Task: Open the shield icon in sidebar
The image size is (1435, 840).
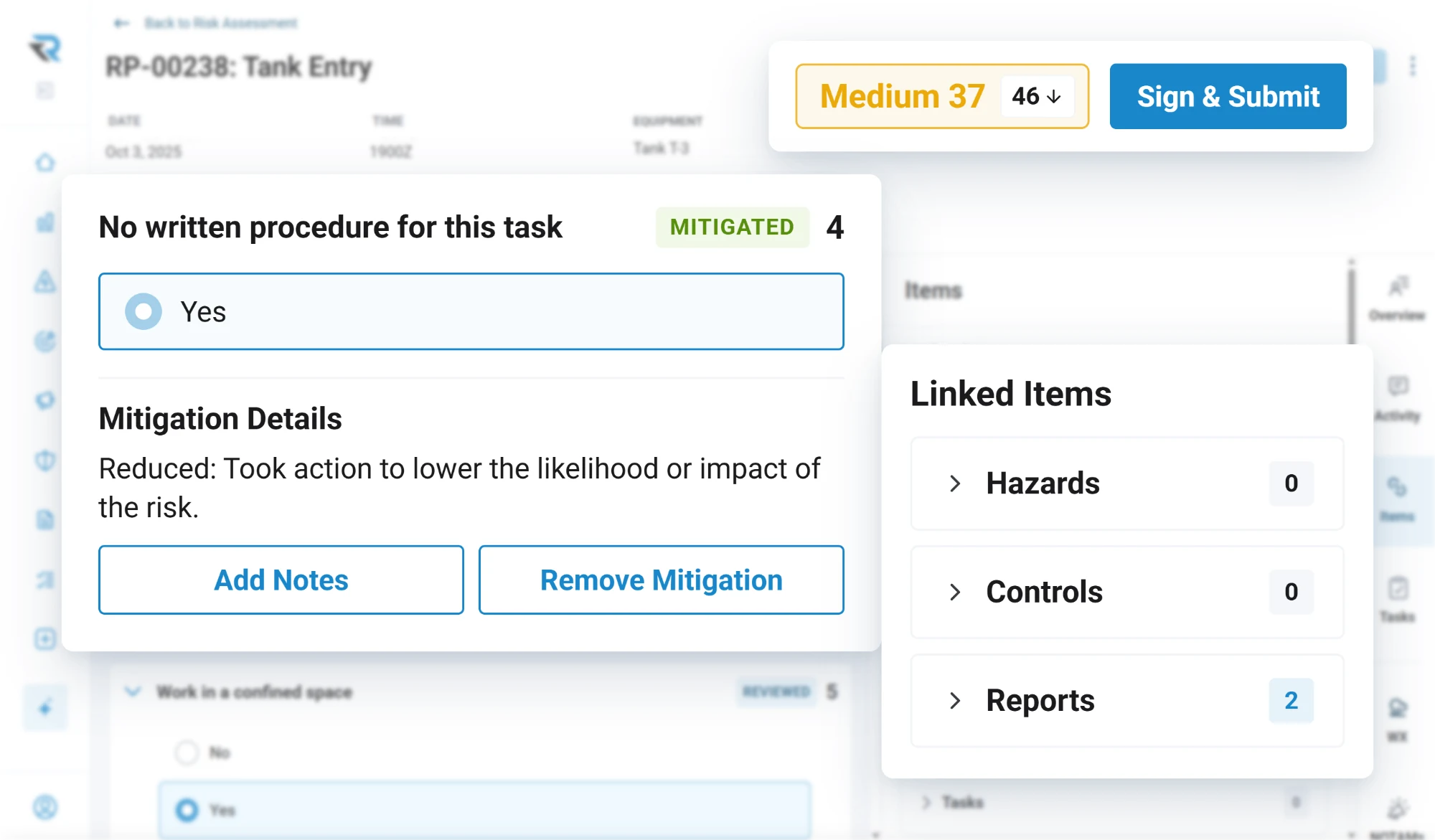Action: 45,460
